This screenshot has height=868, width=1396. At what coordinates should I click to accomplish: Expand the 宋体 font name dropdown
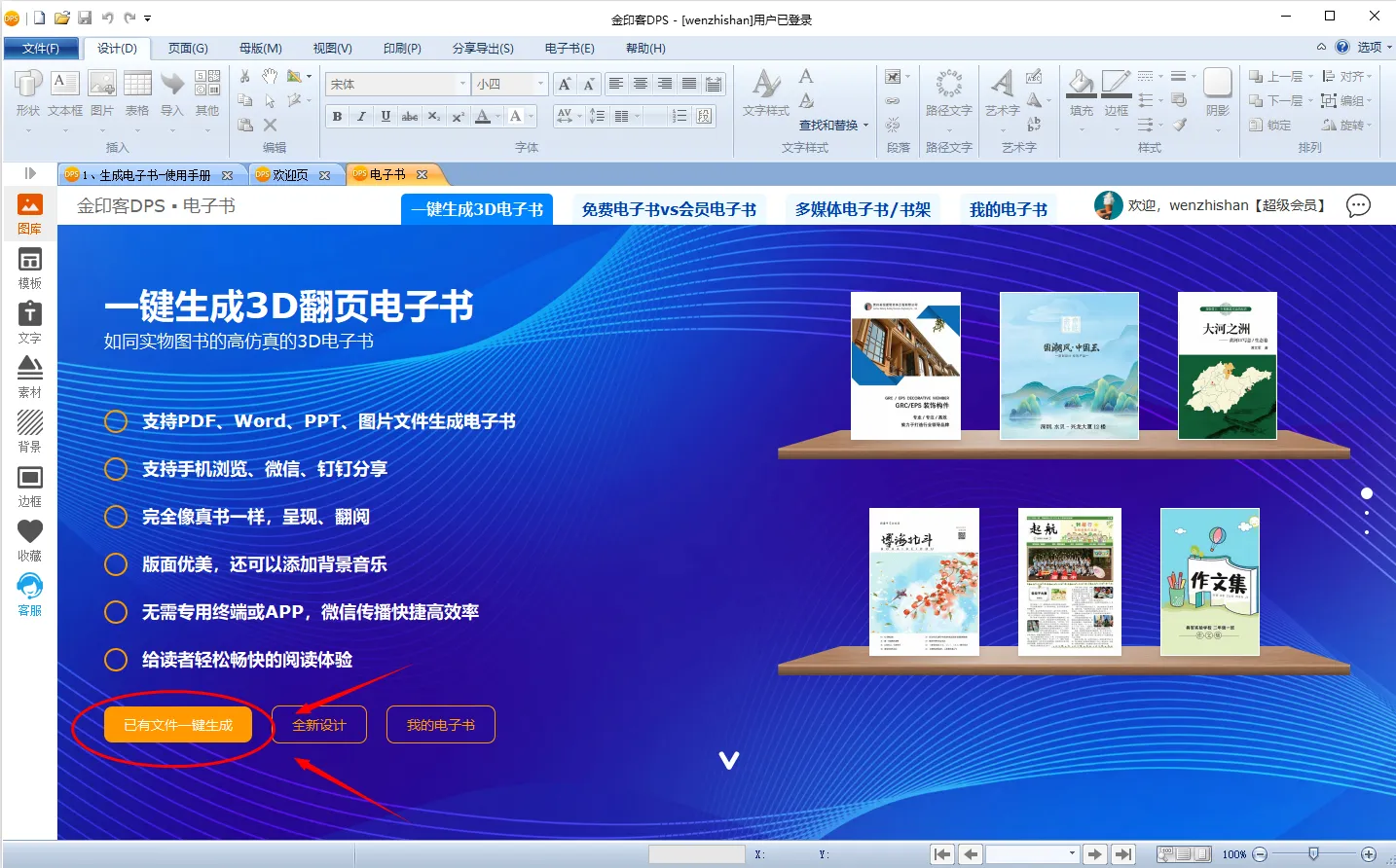pyautogui.click(x=462, y=85)
